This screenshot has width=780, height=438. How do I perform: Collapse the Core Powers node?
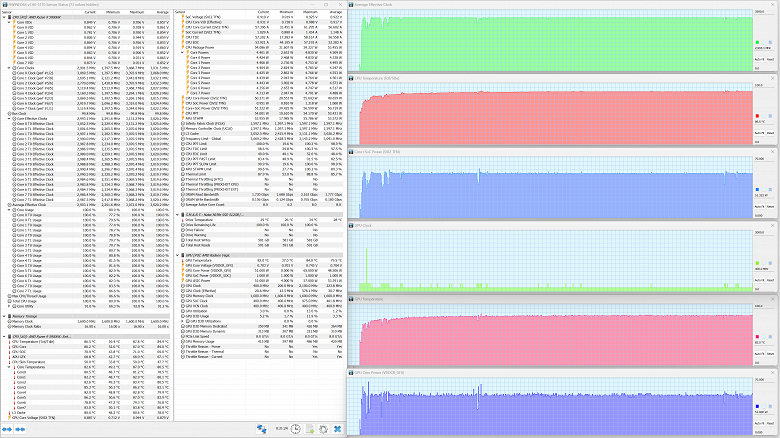183,52
